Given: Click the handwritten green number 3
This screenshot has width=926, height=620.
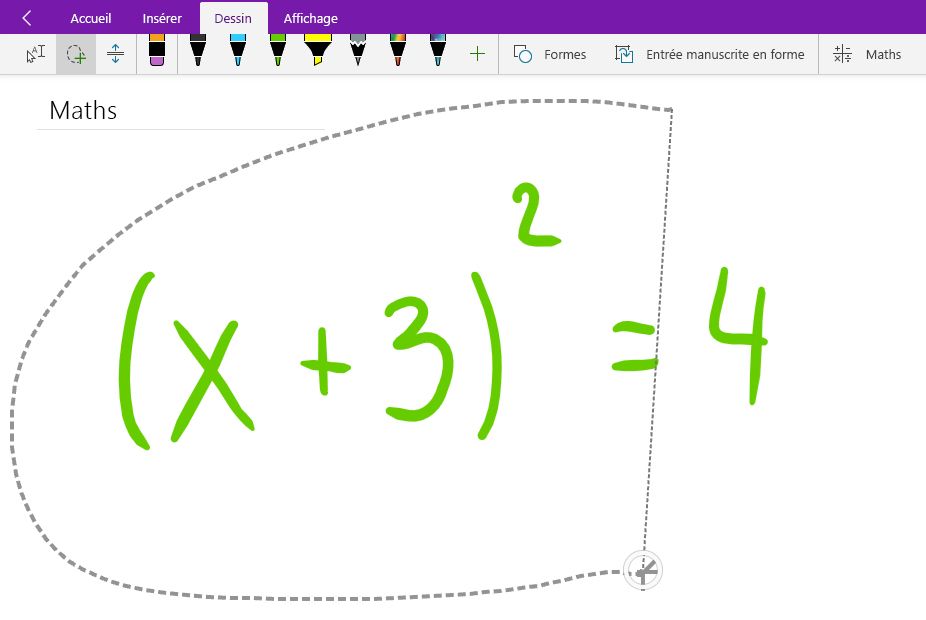Looking at the screenshot, I should click(x=419, y=358).
